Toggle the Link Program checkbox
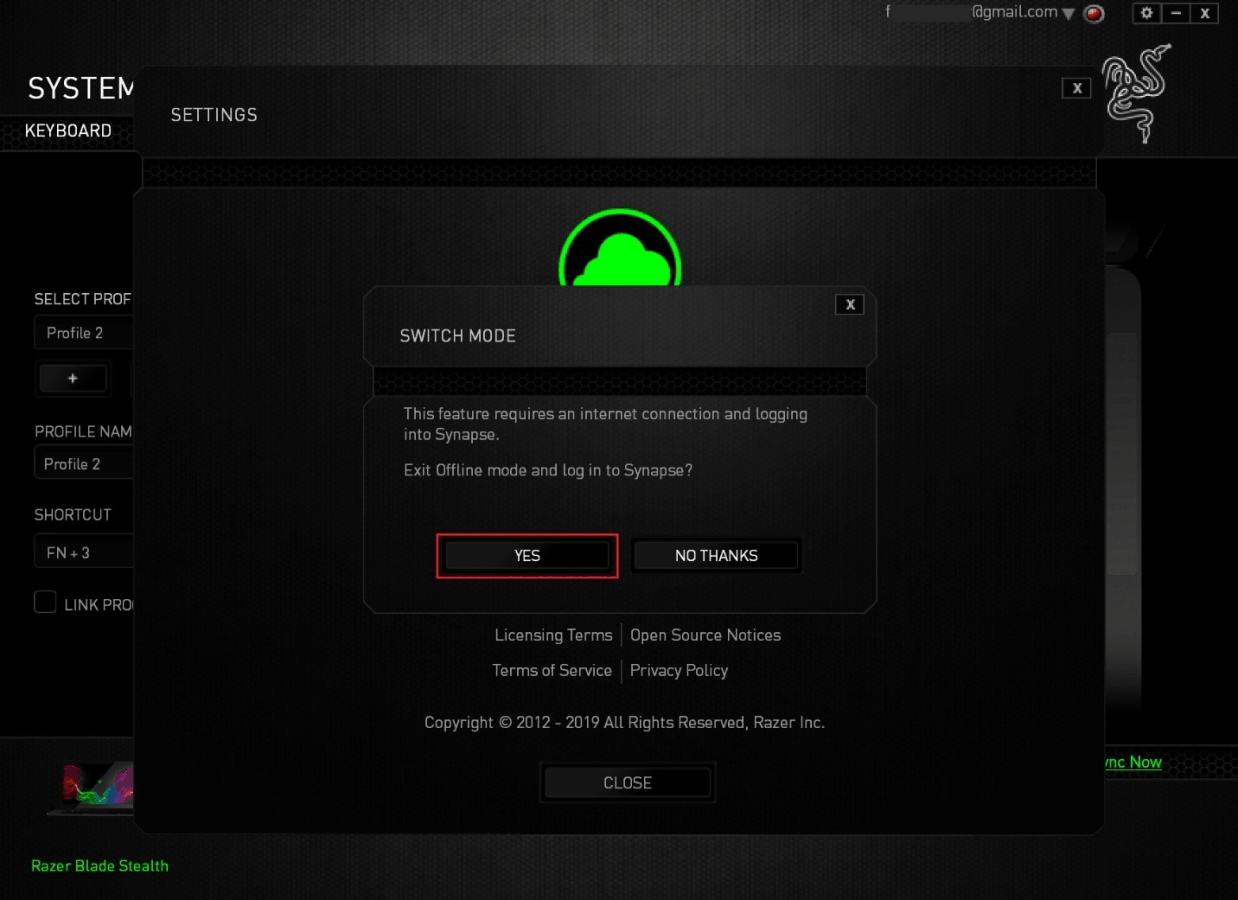The height and width of the screenshot is (900, 1238). pyautogui.click(x=45, y=602)
